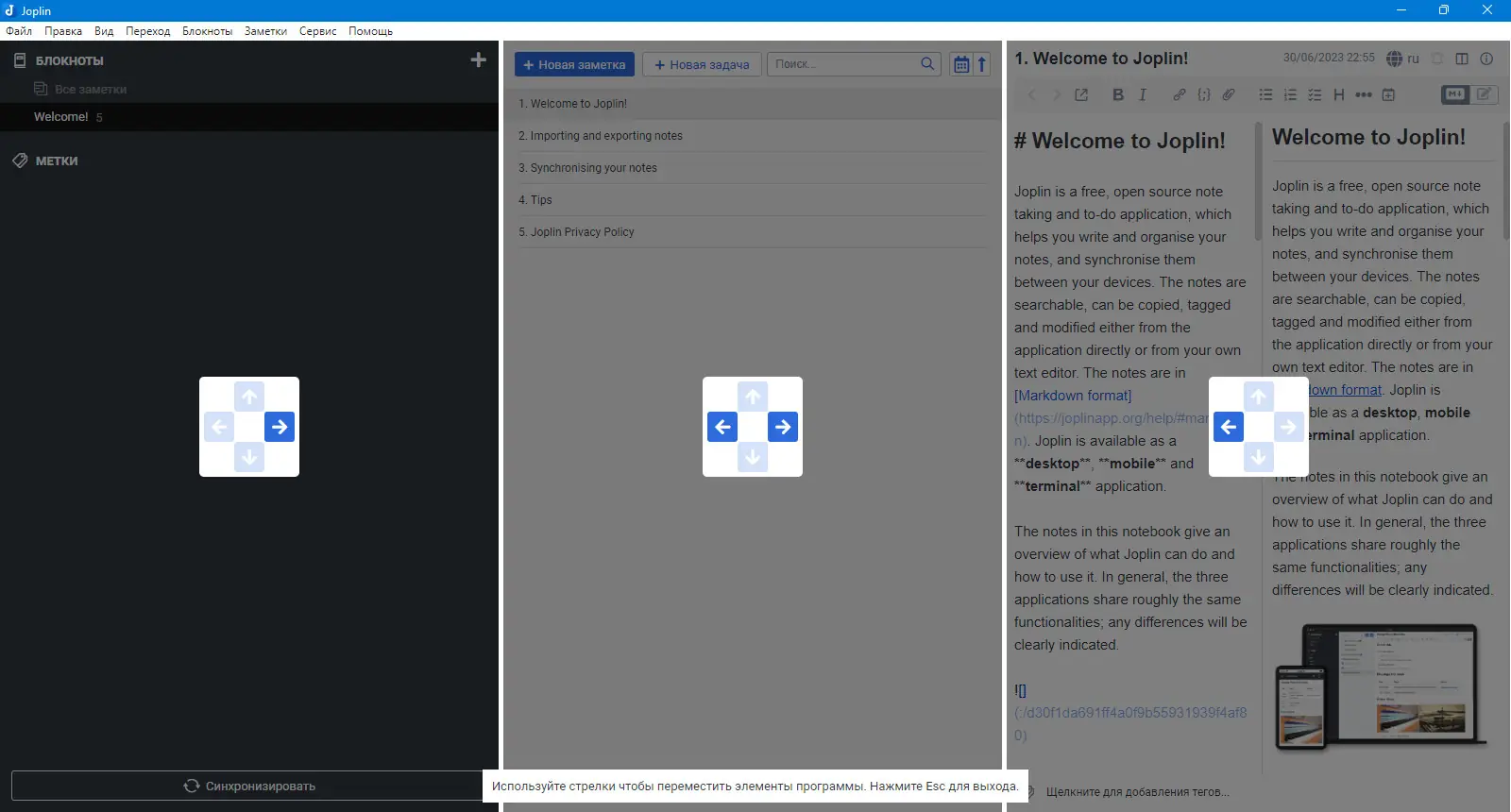Open note '2. Importing and exporting notes'

[753, 136]
